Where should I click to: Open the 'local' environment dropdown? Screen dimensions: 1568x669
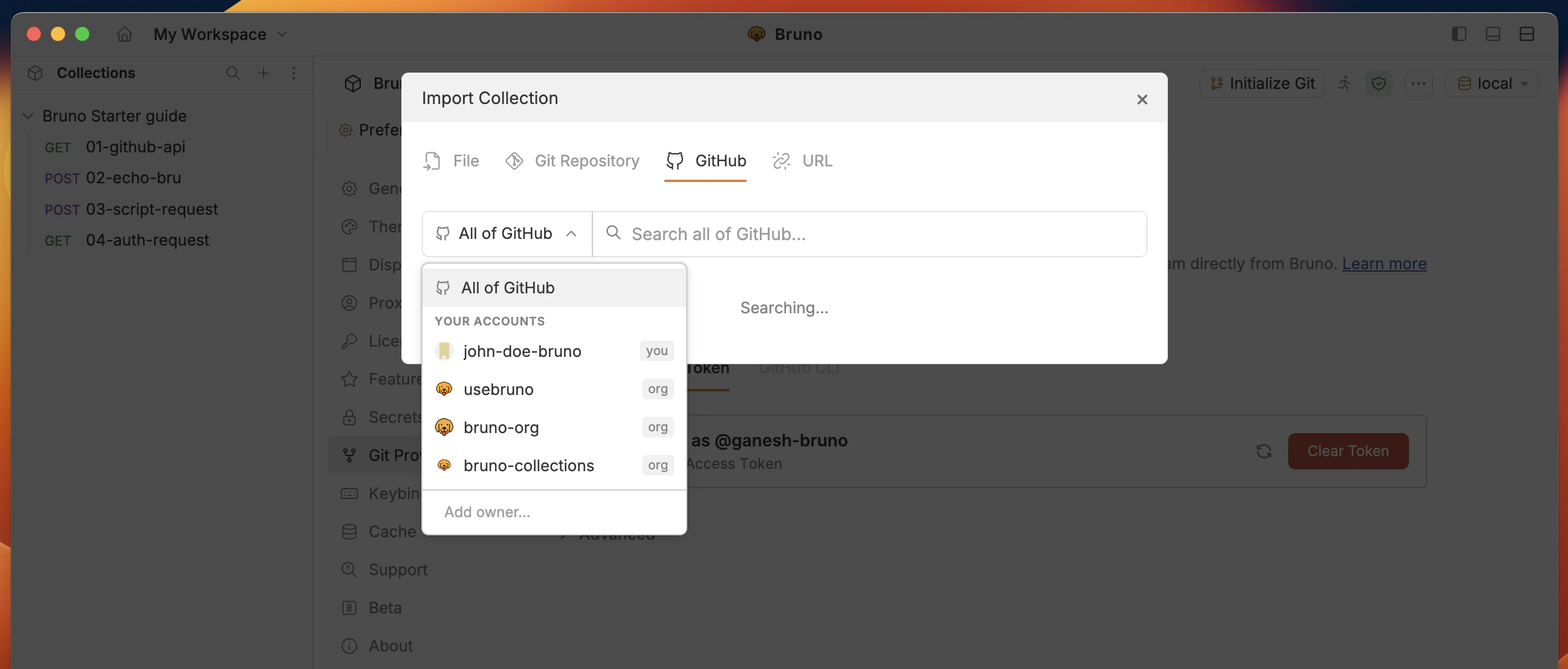[1492, 83]
